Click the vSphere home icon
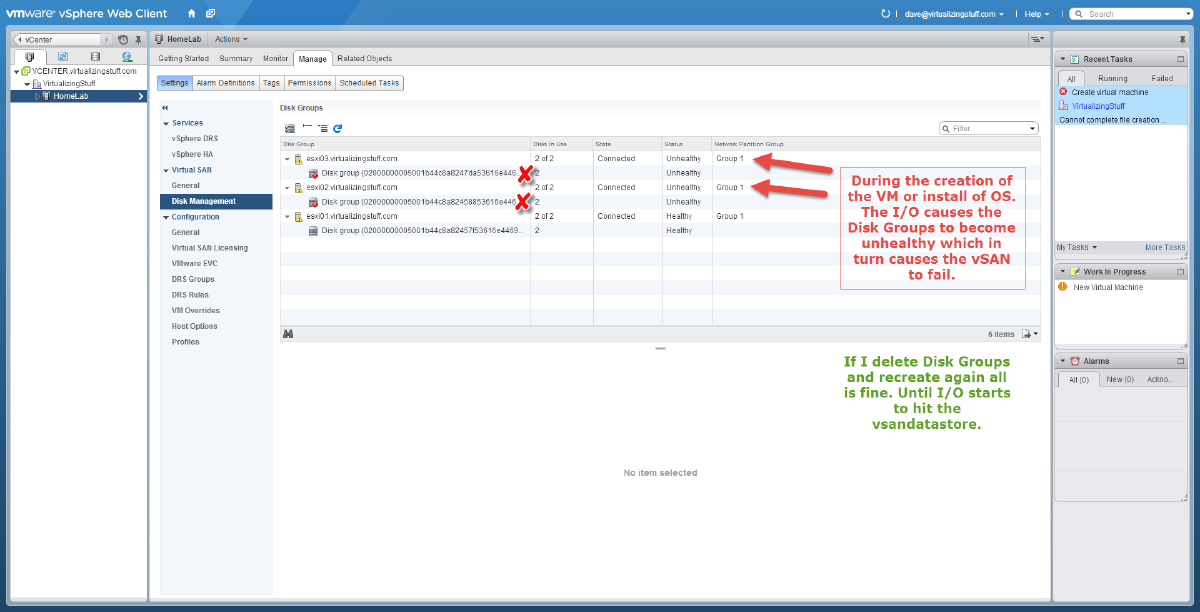1200x612 pixels. tap(192, 14)
